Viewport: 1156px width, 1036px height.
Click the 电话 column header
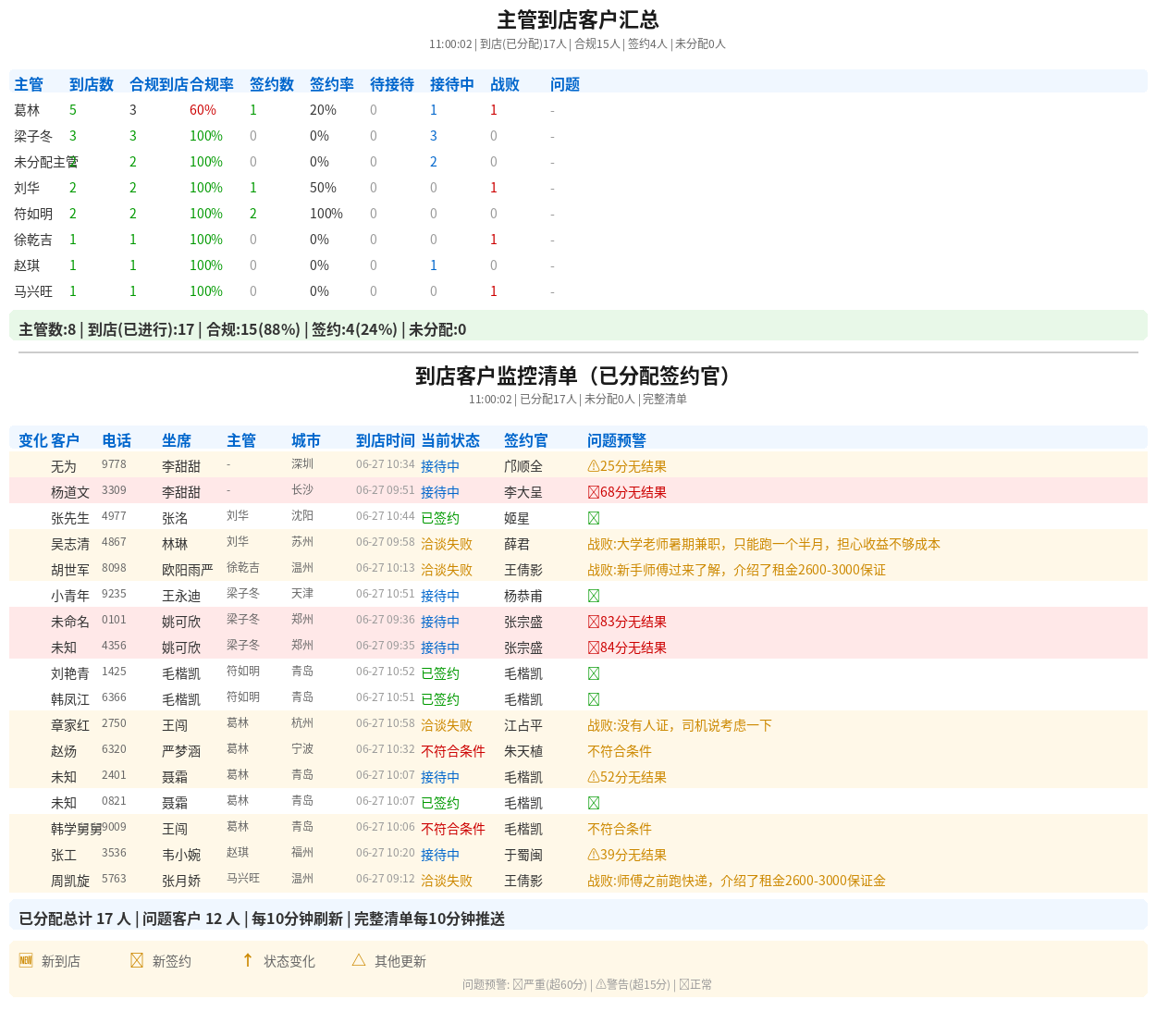(x=117, y=440)
